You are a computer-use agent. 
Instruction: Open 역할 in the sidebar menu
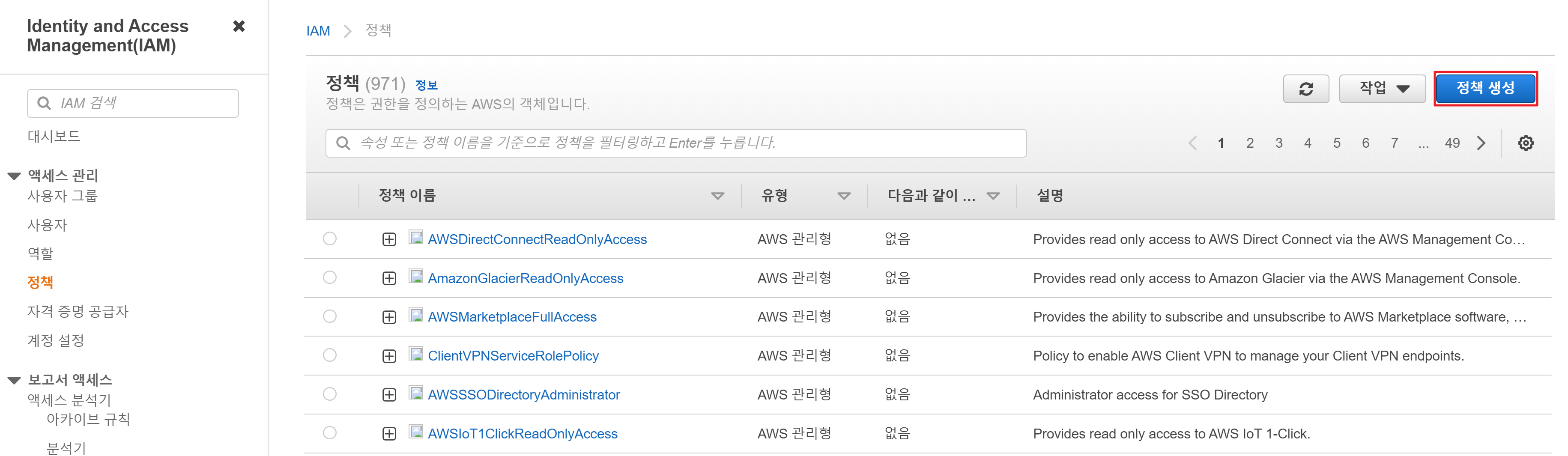[40, 253]
